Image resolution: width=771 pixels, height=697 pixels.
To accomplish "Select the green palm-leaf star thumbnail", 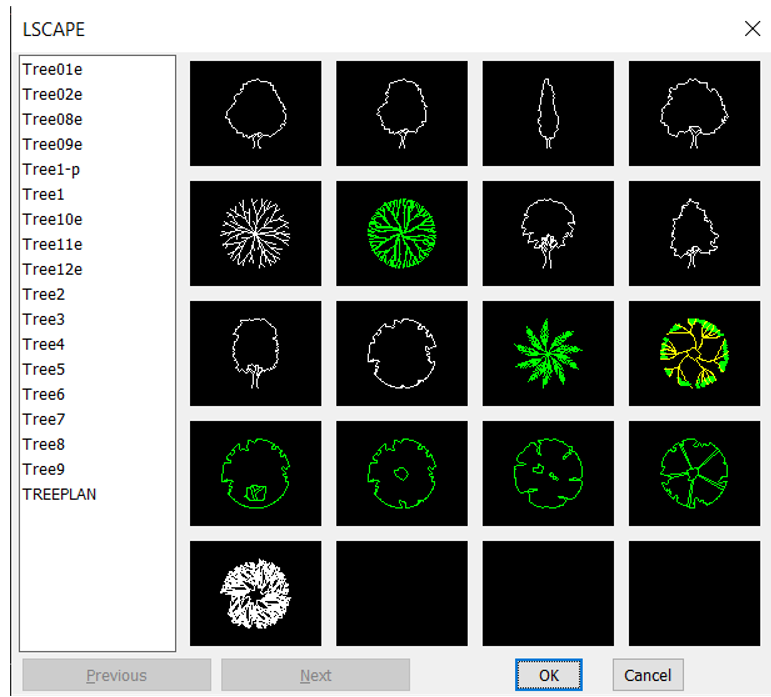I will point(548,353).
